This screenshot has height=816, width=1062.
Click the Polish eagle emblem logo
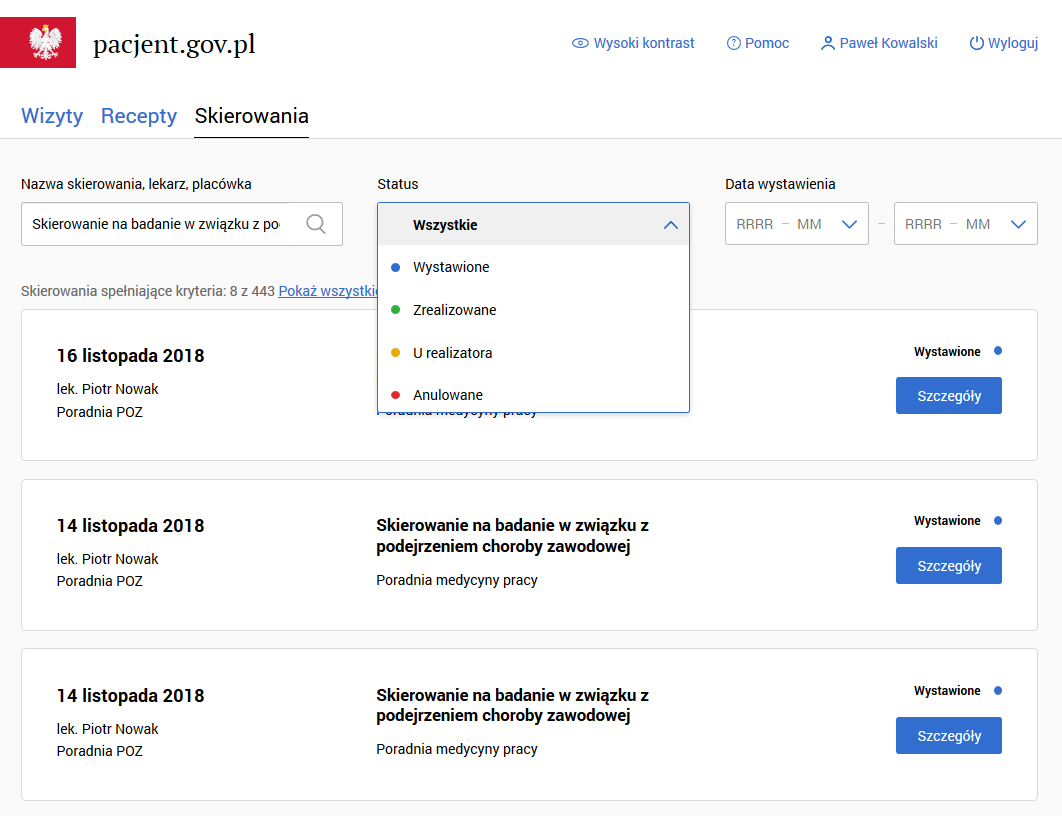click(x=38, y=43)
